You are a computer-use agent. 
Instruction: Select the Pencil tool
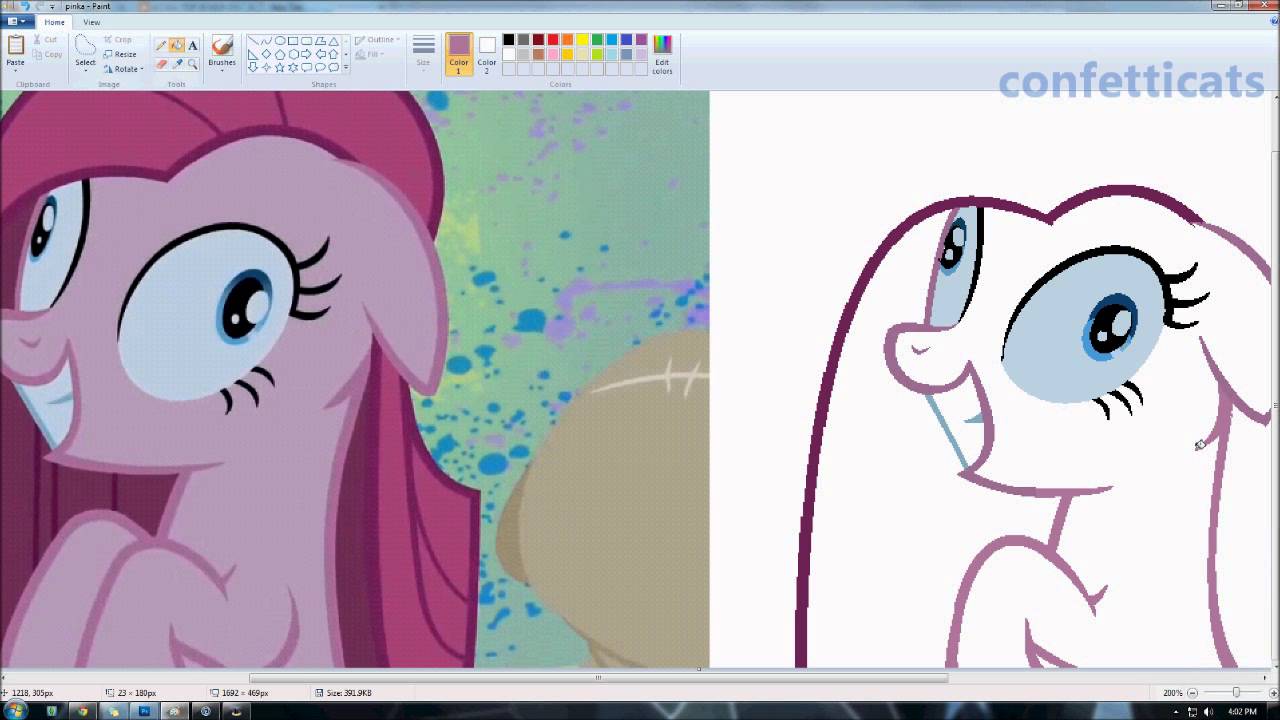[161, 46]
